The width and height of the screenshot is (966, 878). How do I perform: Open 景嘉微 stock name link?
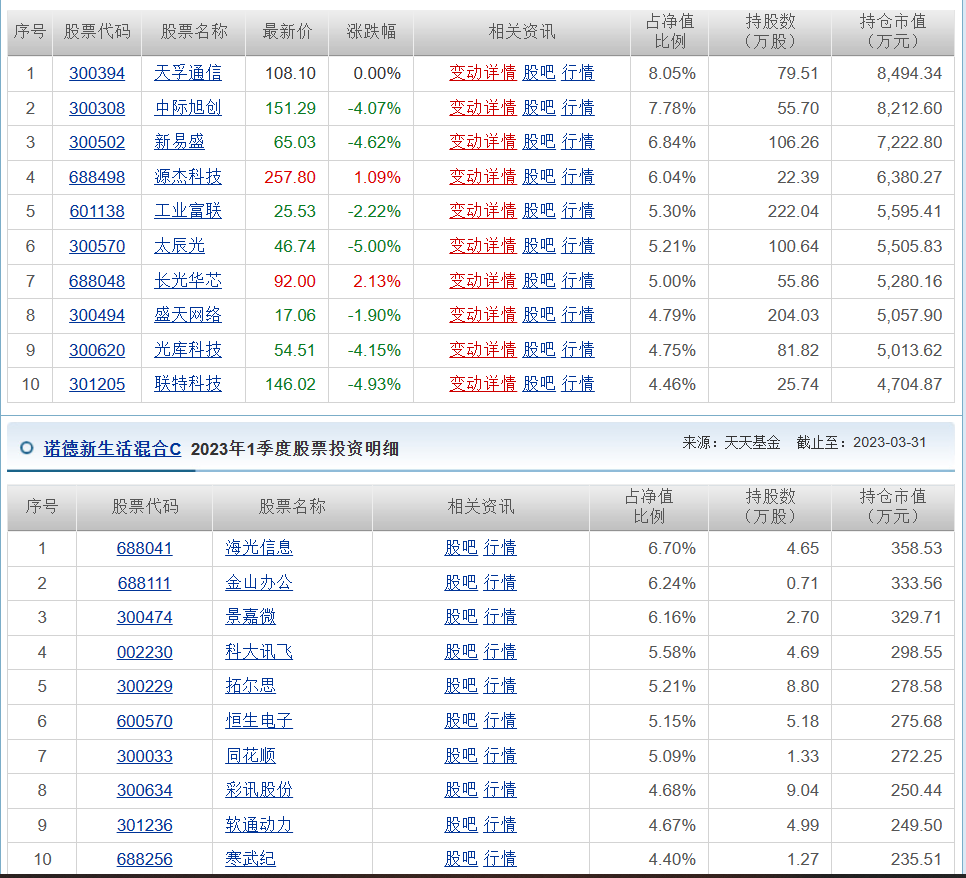[250, 617]
